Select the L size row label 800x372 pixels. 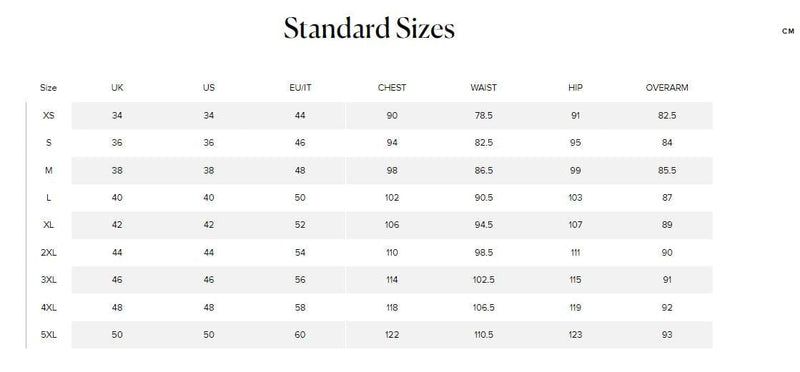[48, 198]
